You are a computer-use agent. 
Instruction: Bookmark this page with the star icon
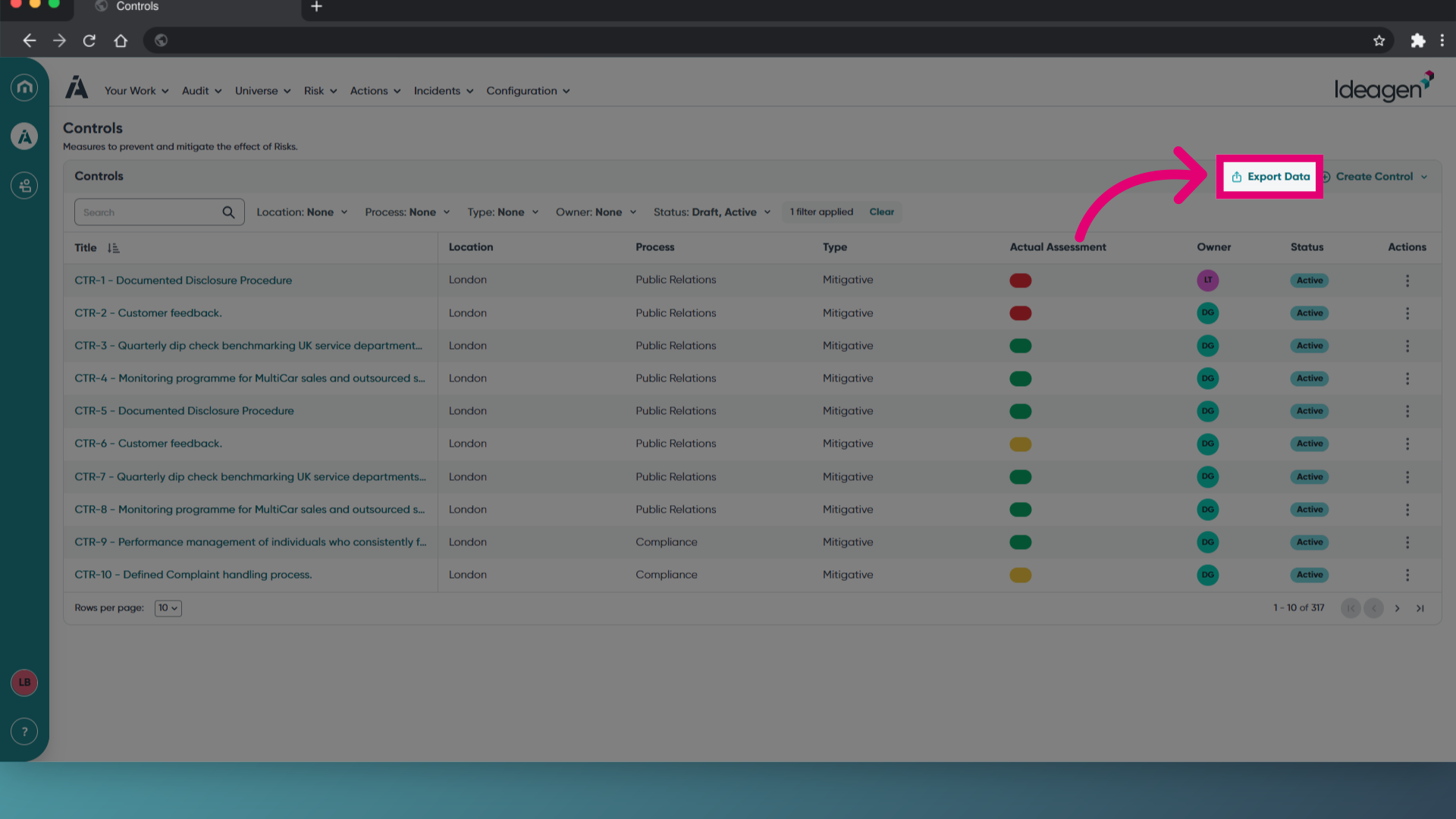[x=1379, y=41]
